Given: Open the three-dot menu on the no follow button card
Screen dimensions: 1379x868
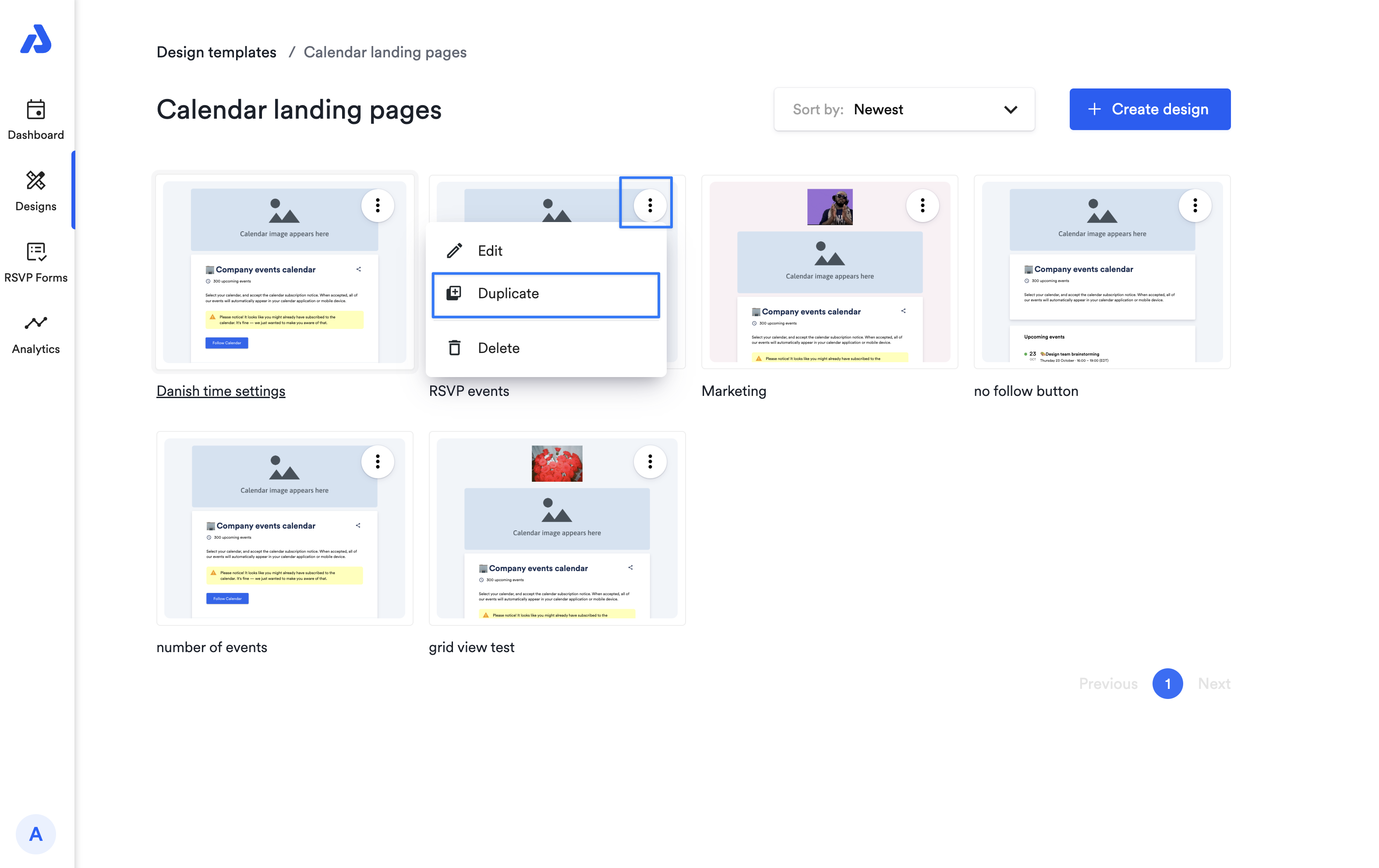Looking at the screenshot, I should [x=1195, y=205].
